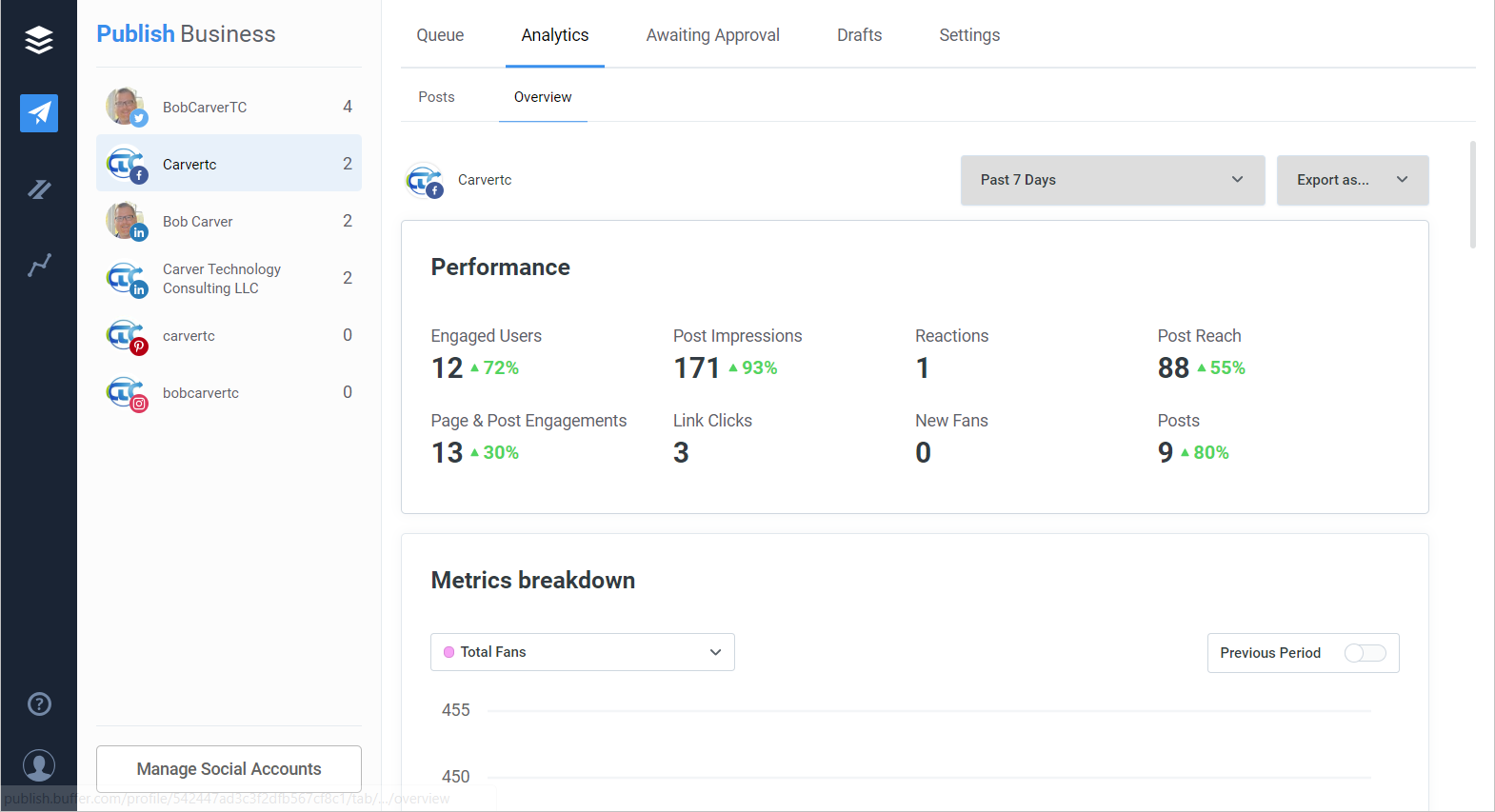Click the Buffer stacked-layers logo icon
The image size is (1495, 812).
pos(39,40)
